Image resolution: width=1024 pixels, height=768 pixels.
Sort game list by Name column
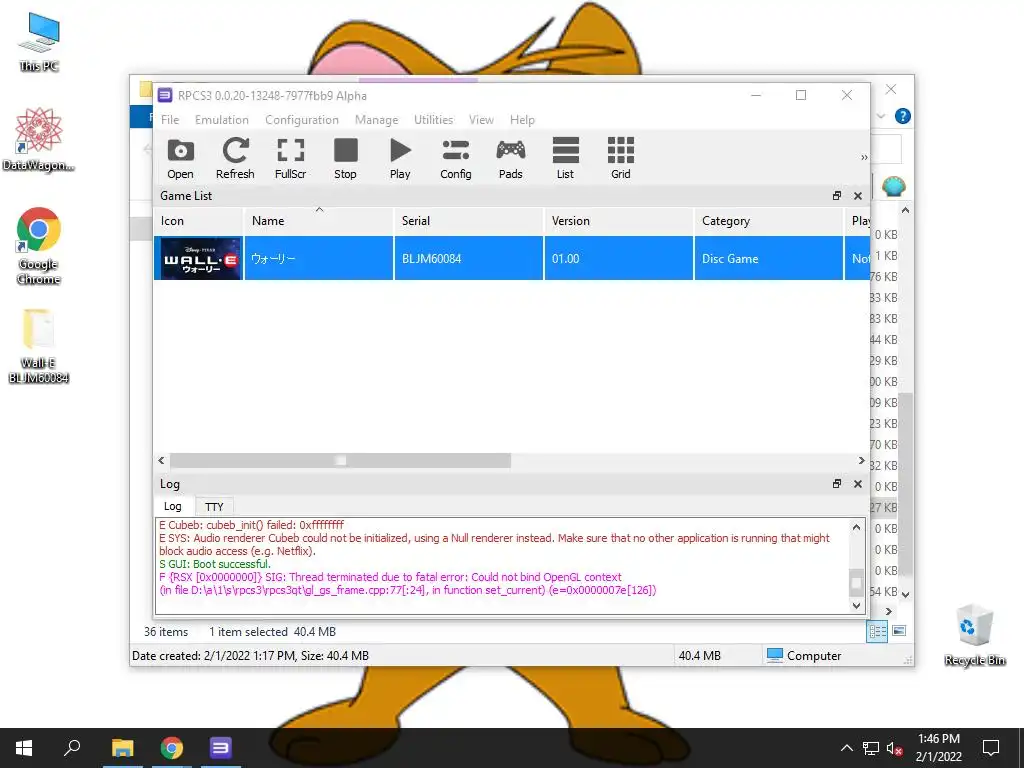click(319, 221)
